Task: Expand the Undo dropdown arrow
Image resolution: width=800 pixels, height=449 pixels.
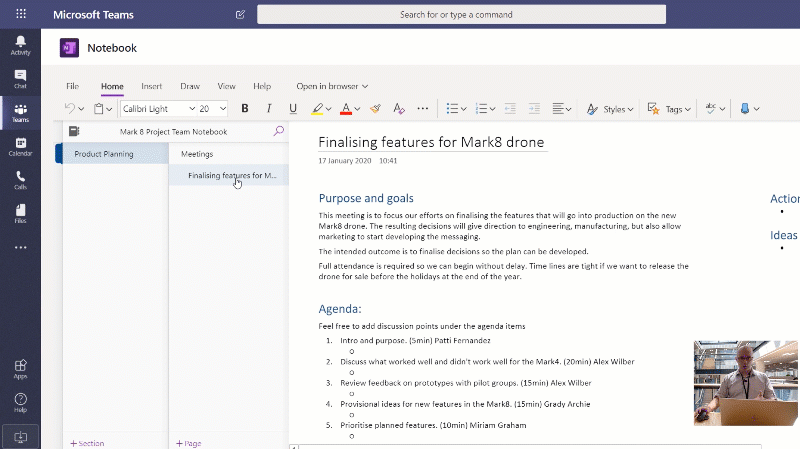Action: point(81,109)
